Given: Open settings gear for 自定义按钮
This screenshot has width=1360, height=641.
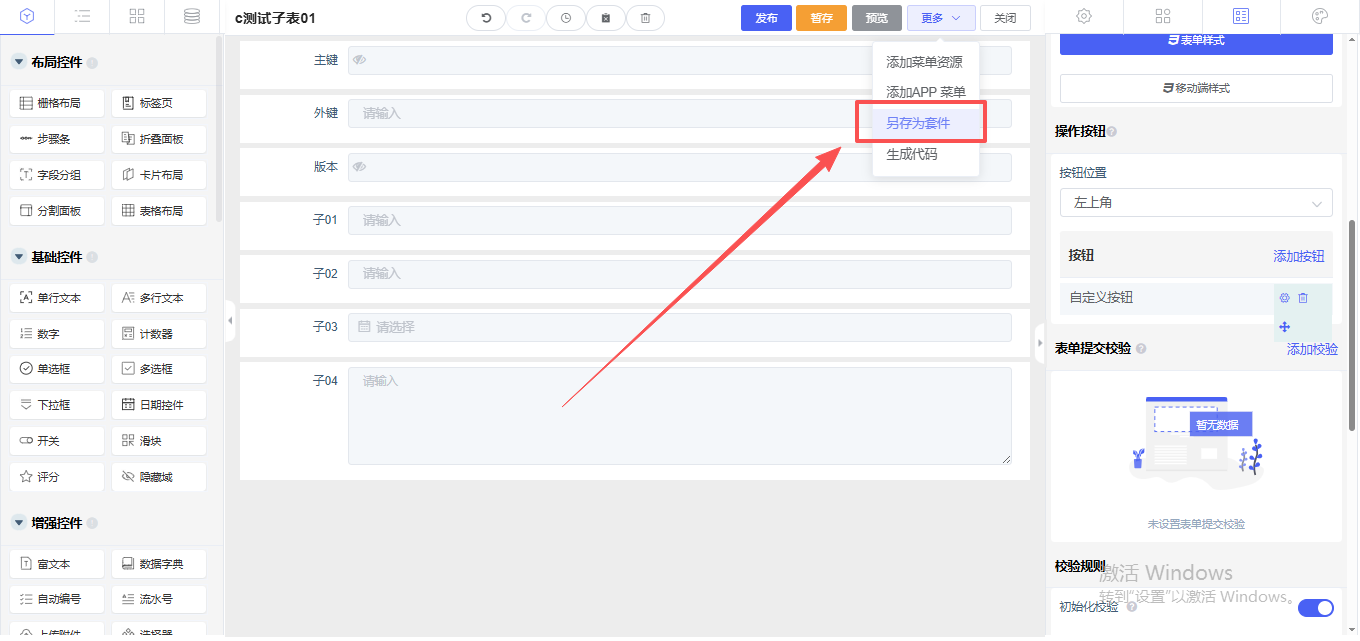Looking at the screenshot, I should [1284, 298].
